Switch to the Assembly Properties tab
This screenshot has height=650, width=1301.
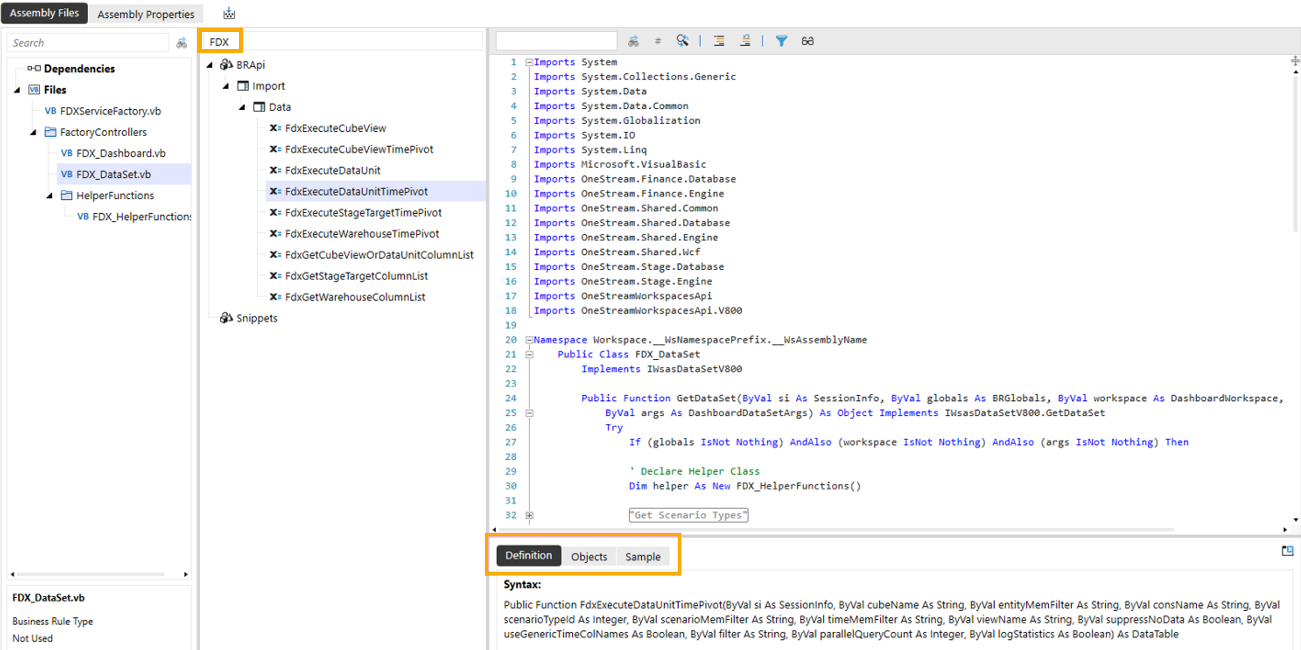[146, 14]
